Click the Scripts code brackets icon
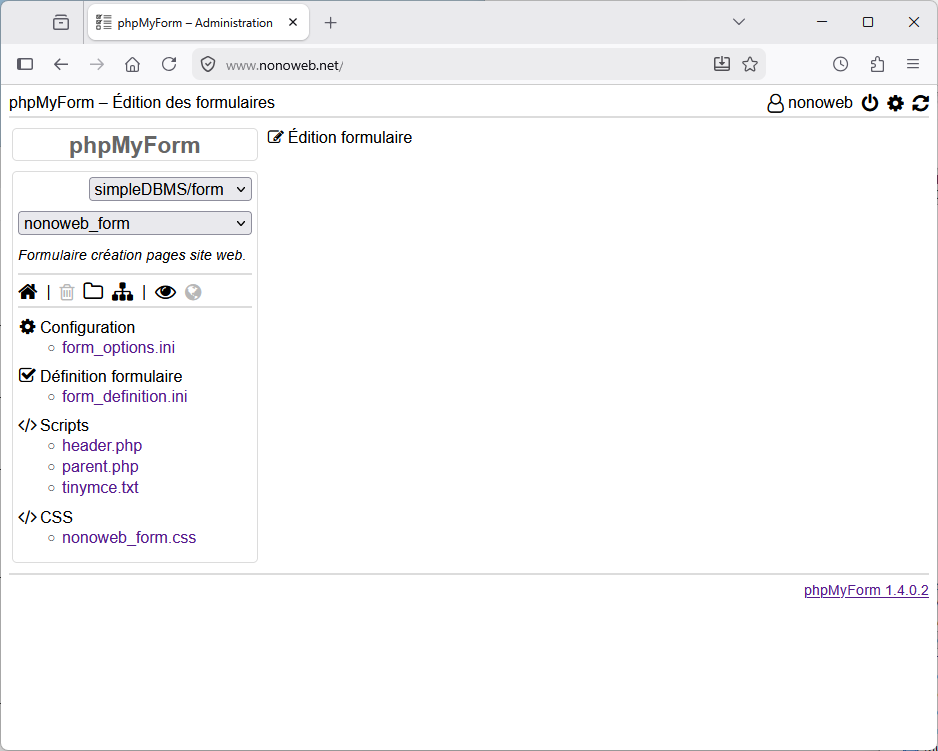The height and width of the screenshot is (751, 938). tap(28, 425)
